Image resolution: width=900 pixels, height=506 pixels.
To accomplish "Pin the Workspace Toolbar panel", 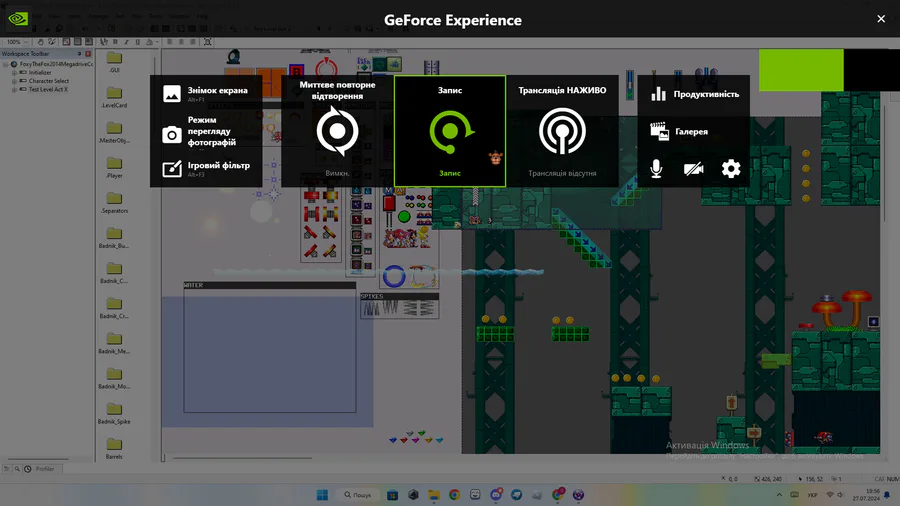I will (79, 54).
